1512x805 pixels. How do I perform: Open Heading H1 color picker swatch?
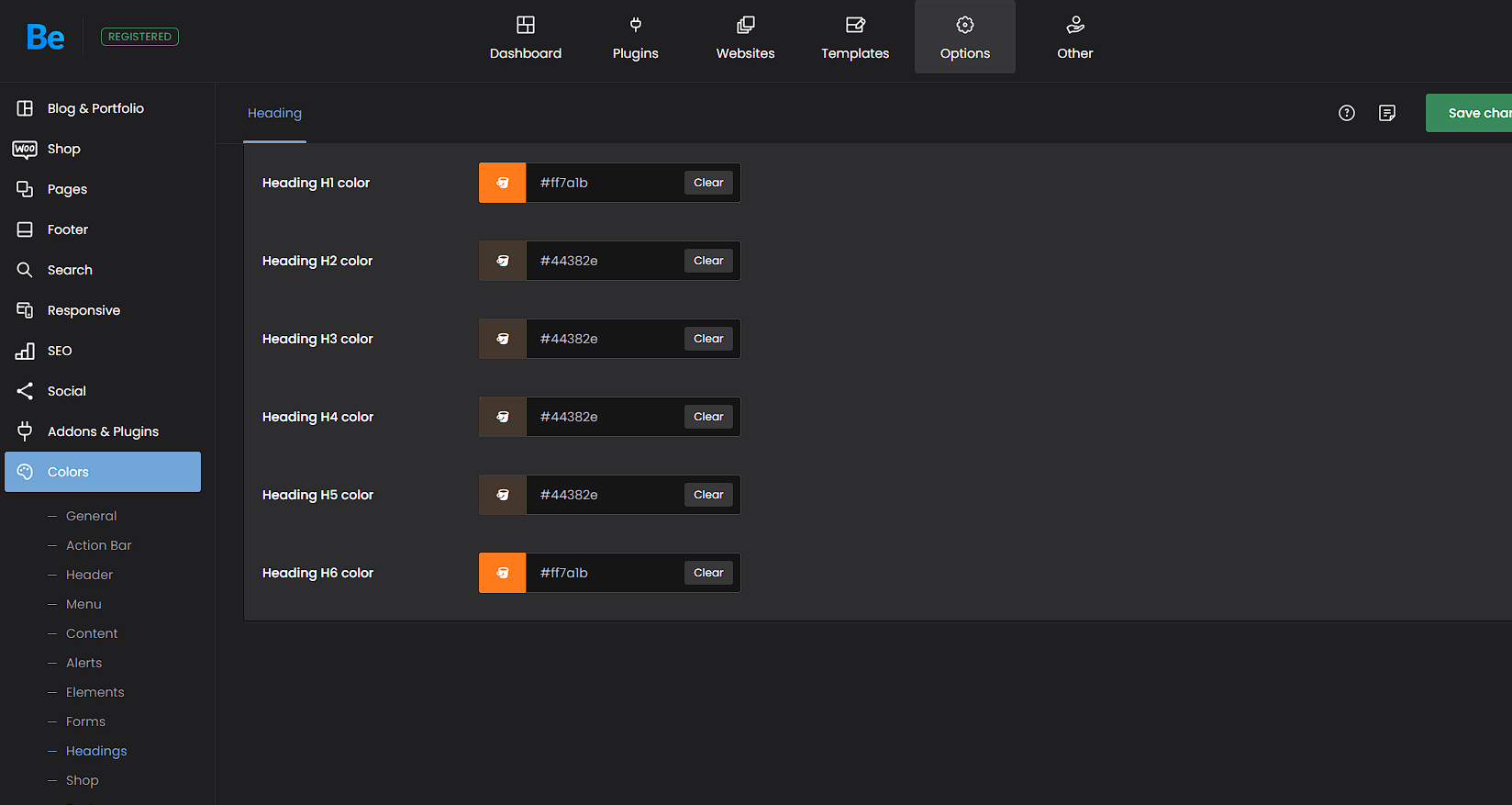(x=503, y=183)
